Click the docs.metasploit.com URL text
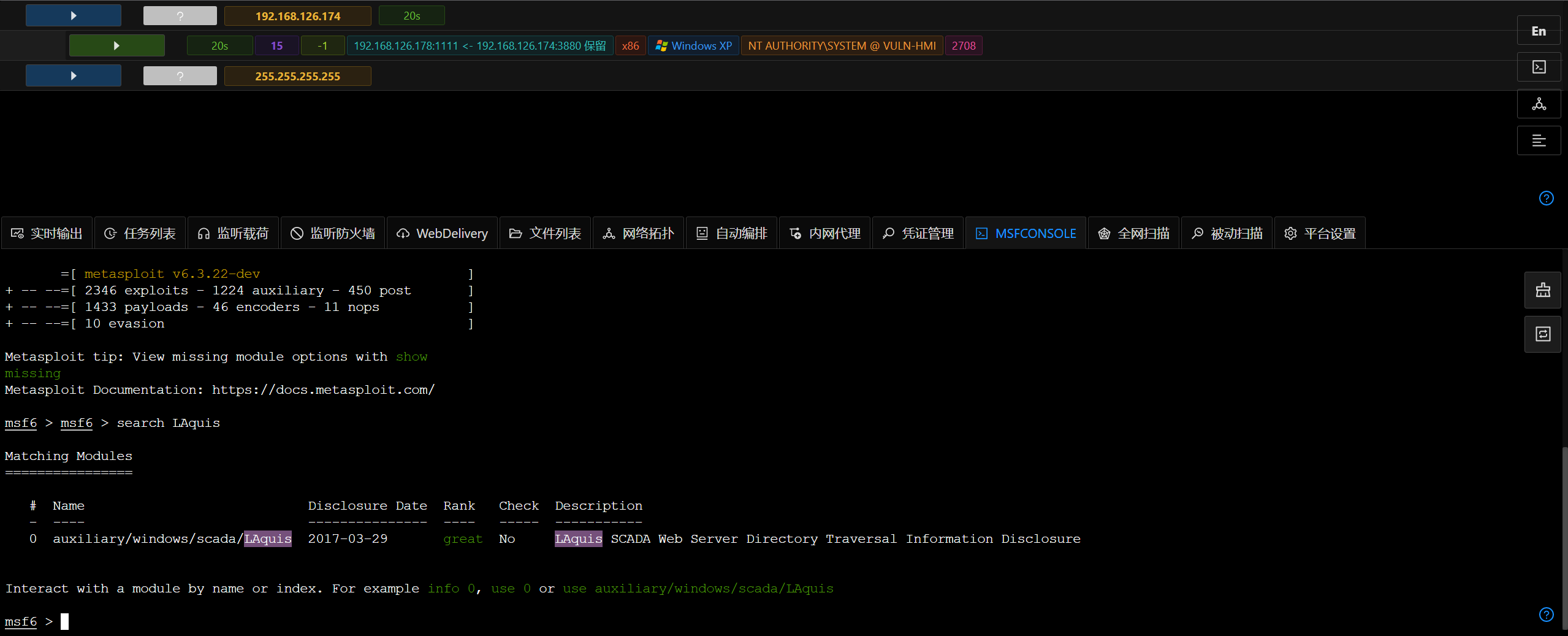 [x=323, y=390]
